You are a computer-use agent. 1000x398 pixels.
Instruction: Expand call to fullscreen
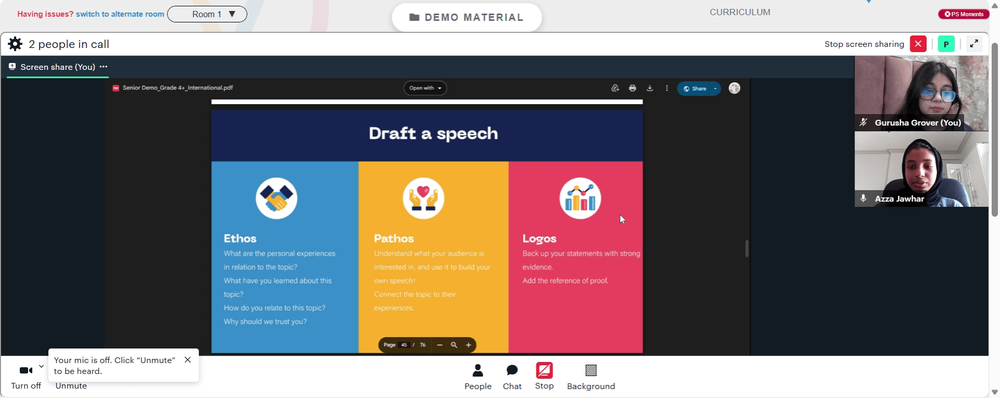click(x=974, y=44)
